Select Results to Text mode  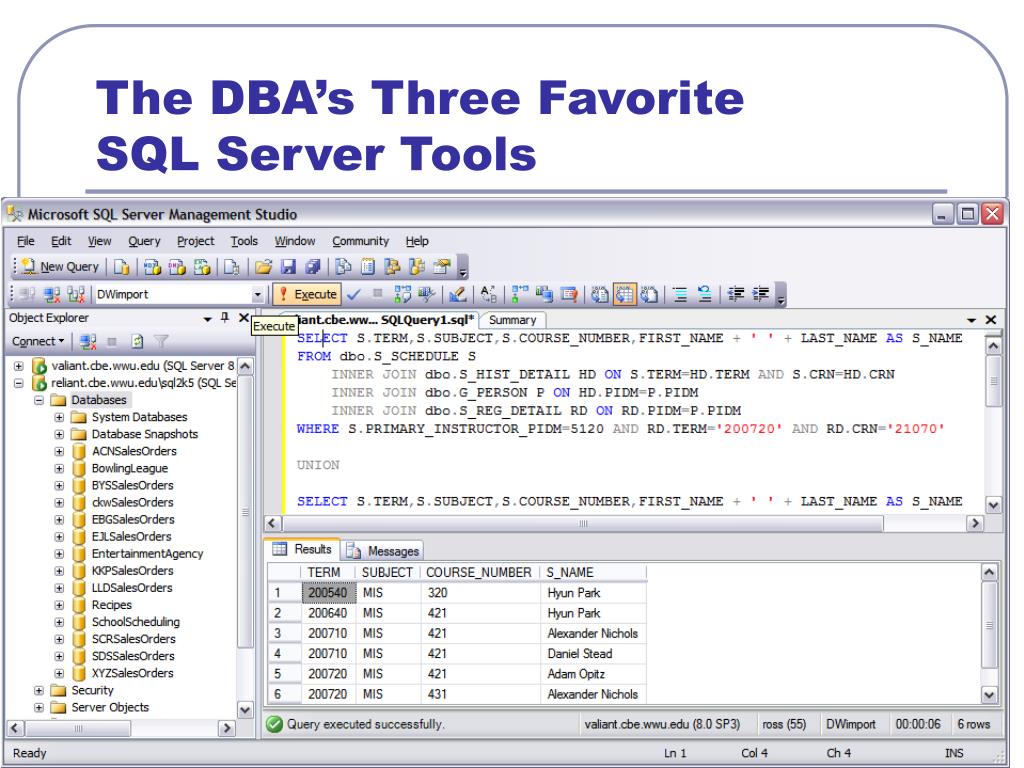click(x=600, y=295)
